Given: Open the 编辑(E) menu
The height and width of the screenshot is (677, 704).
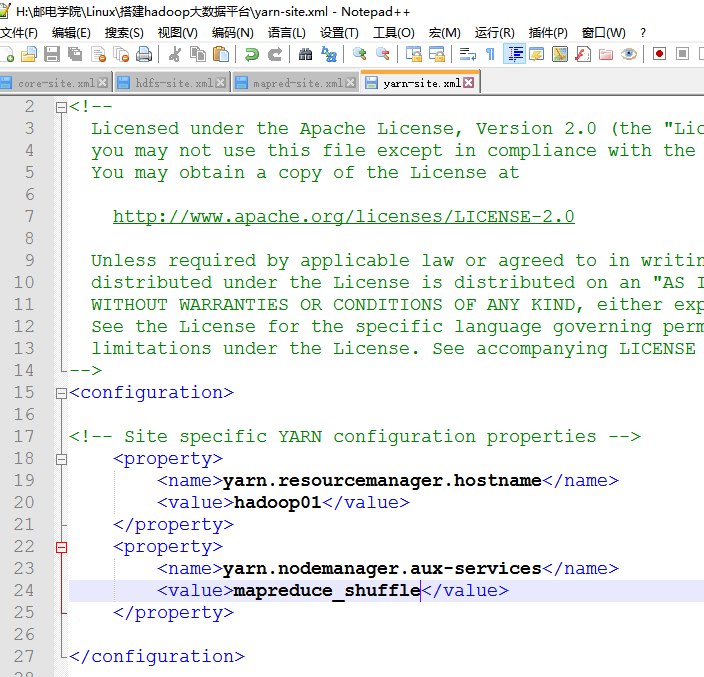Looking at the screenshot, I should [x=71, y=33].
